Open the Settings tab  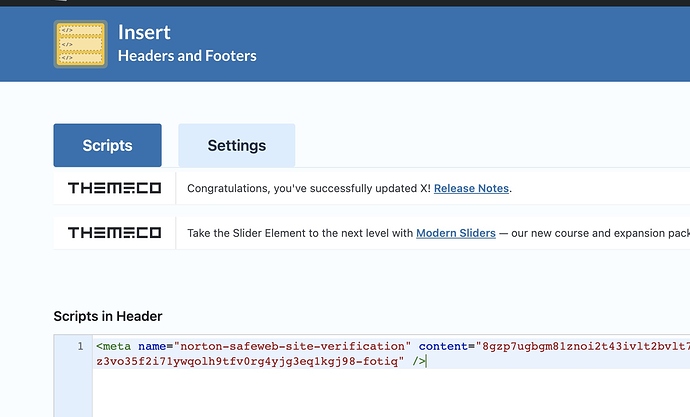click(x=236, y=145)
